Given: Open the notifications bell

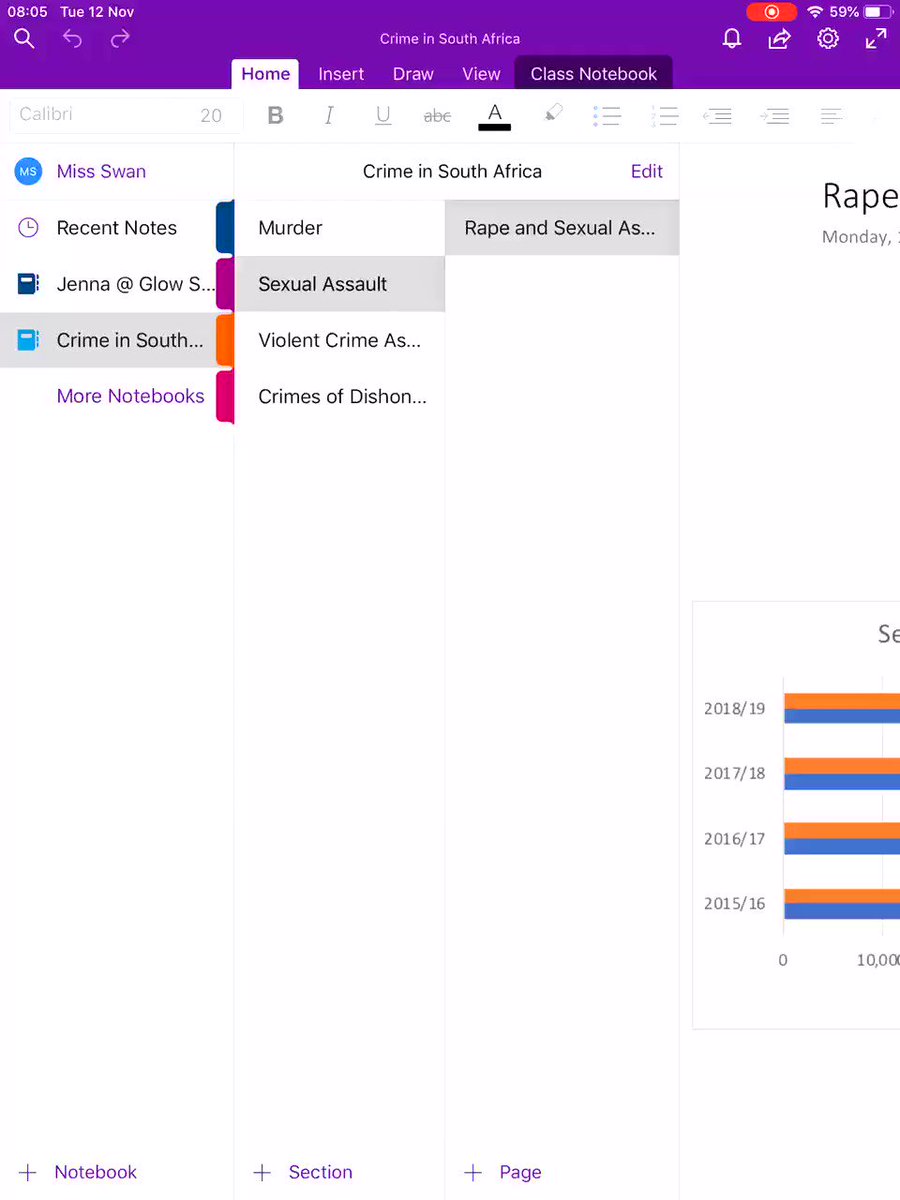Looking at the screenshot, I should 732,39.
